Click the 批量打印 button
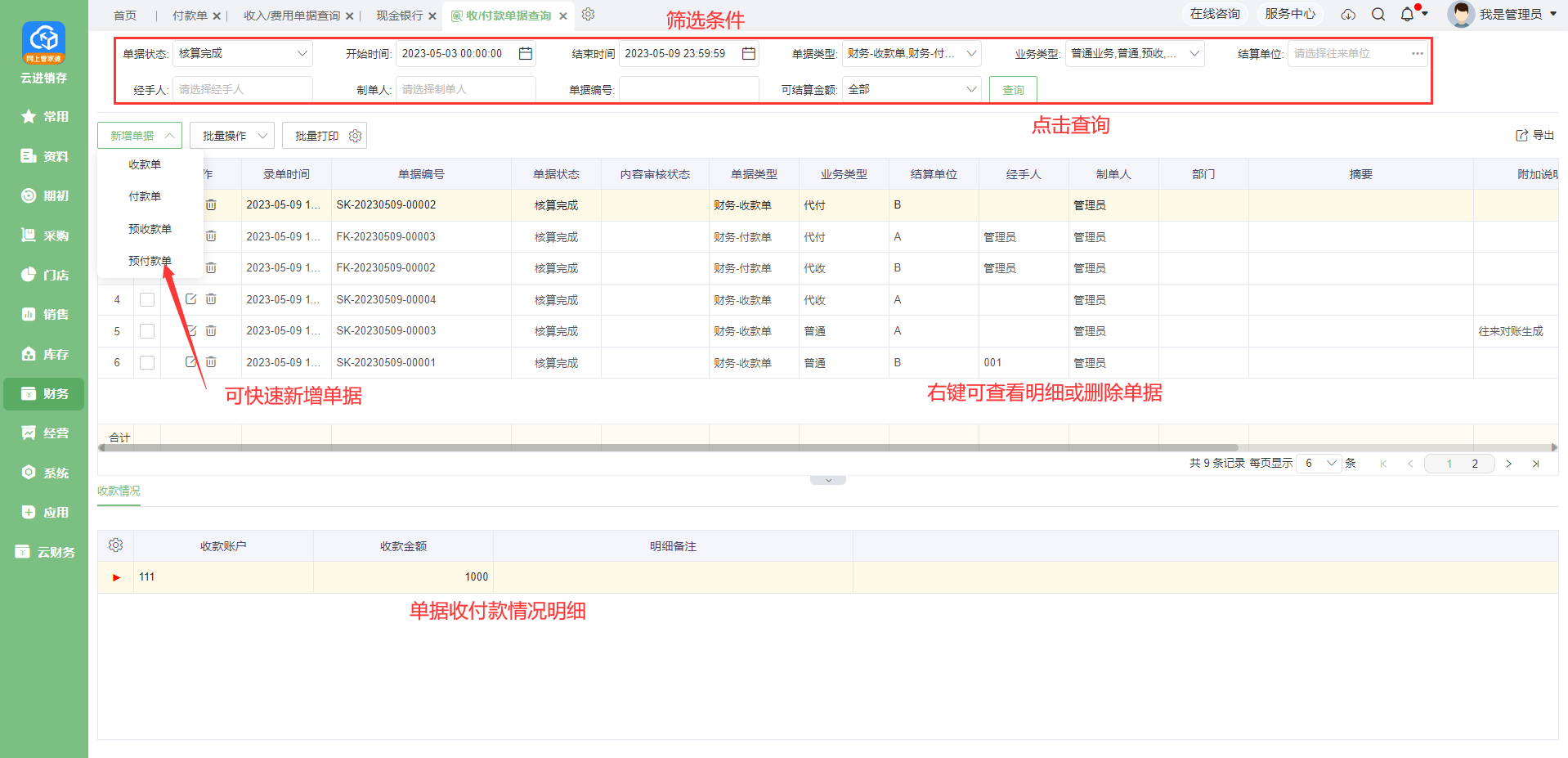This screenshot has width=1568, height=758. (316, 136)
